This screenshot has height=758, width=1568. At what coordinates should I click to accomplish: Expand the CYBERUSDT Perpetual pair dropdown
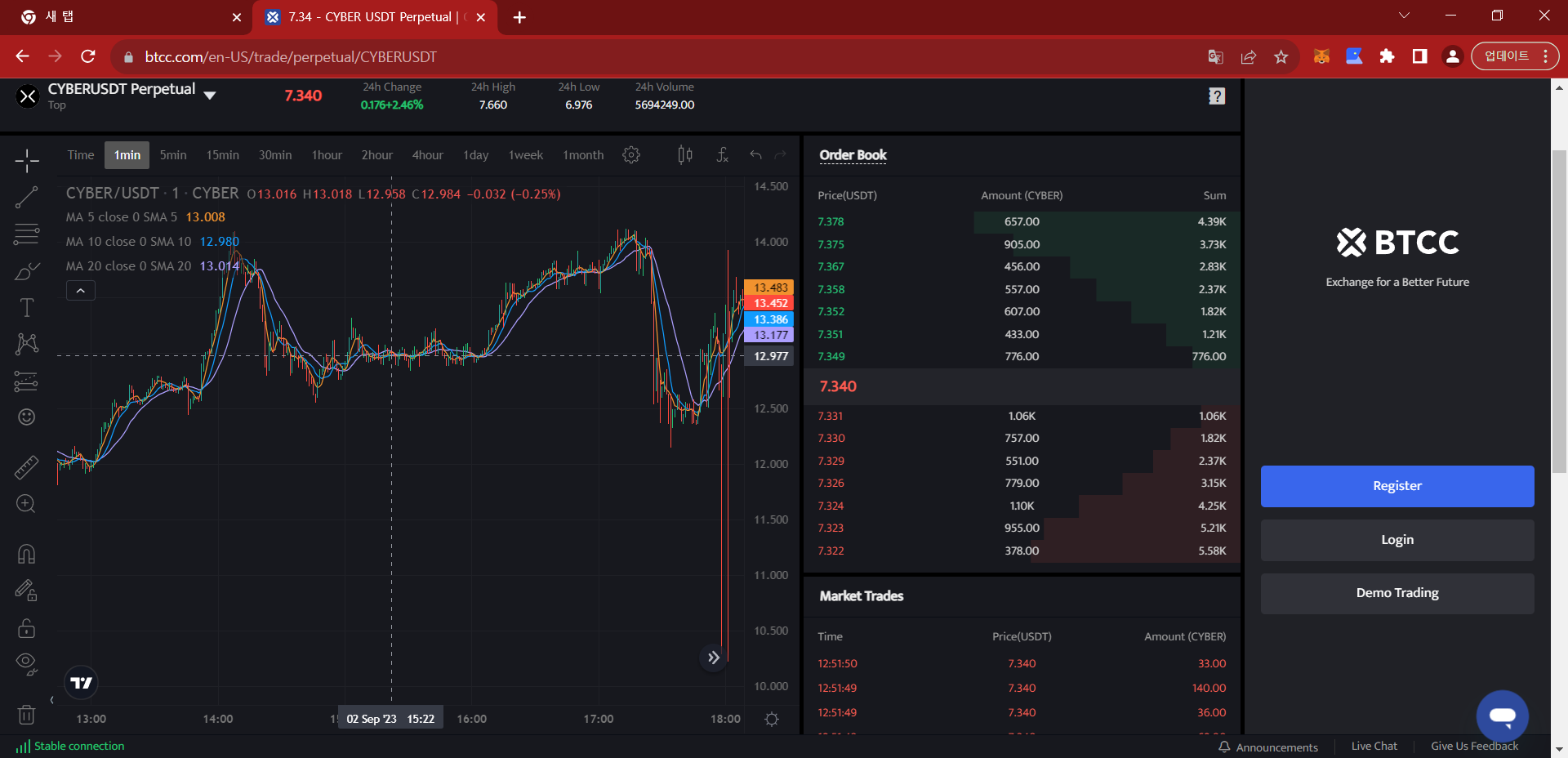point(210,96)
